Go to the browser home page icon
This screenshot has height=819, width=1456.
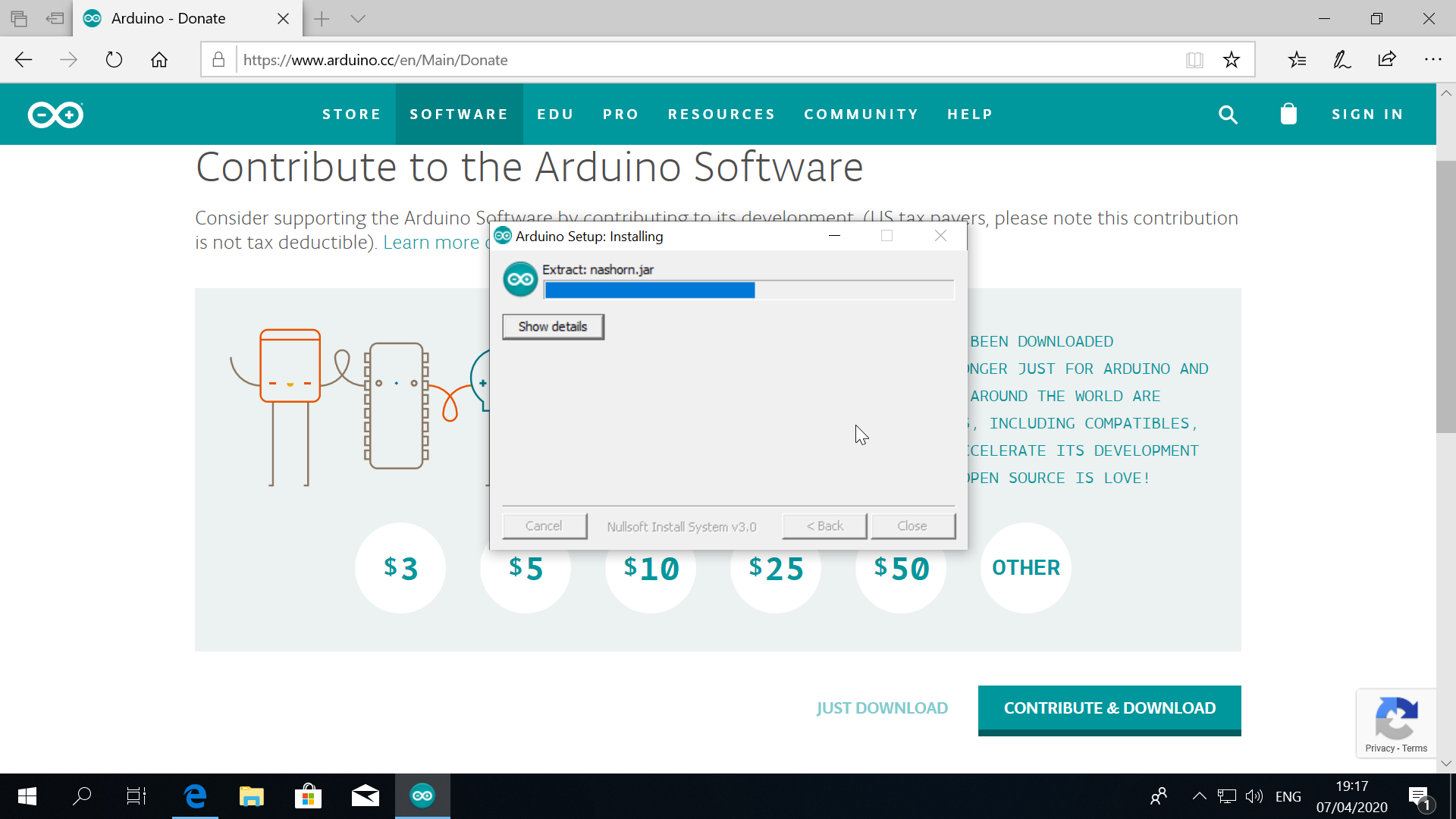pos(159,60)
